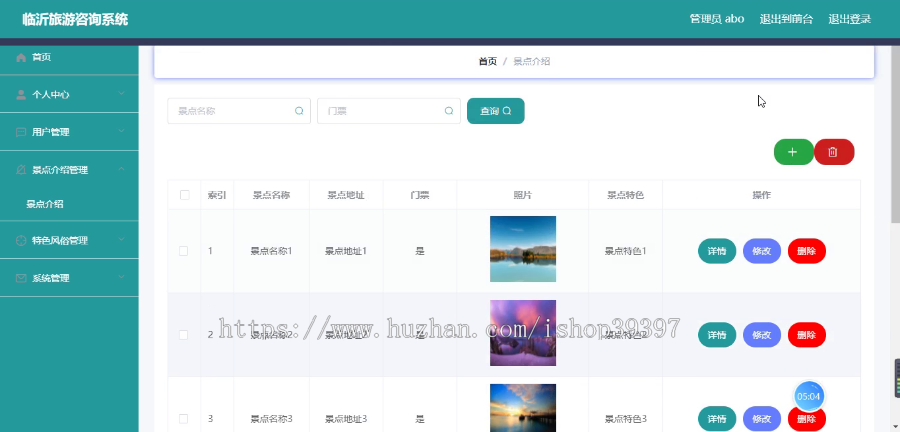Screen dimensions: 900x432
Task: Click 退出登录 in the header
Action: coord(849,19)
